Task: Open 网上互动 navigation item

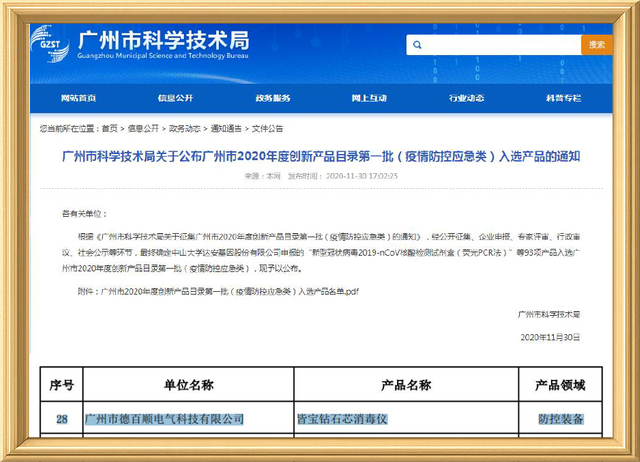Action: coord(369,98)
